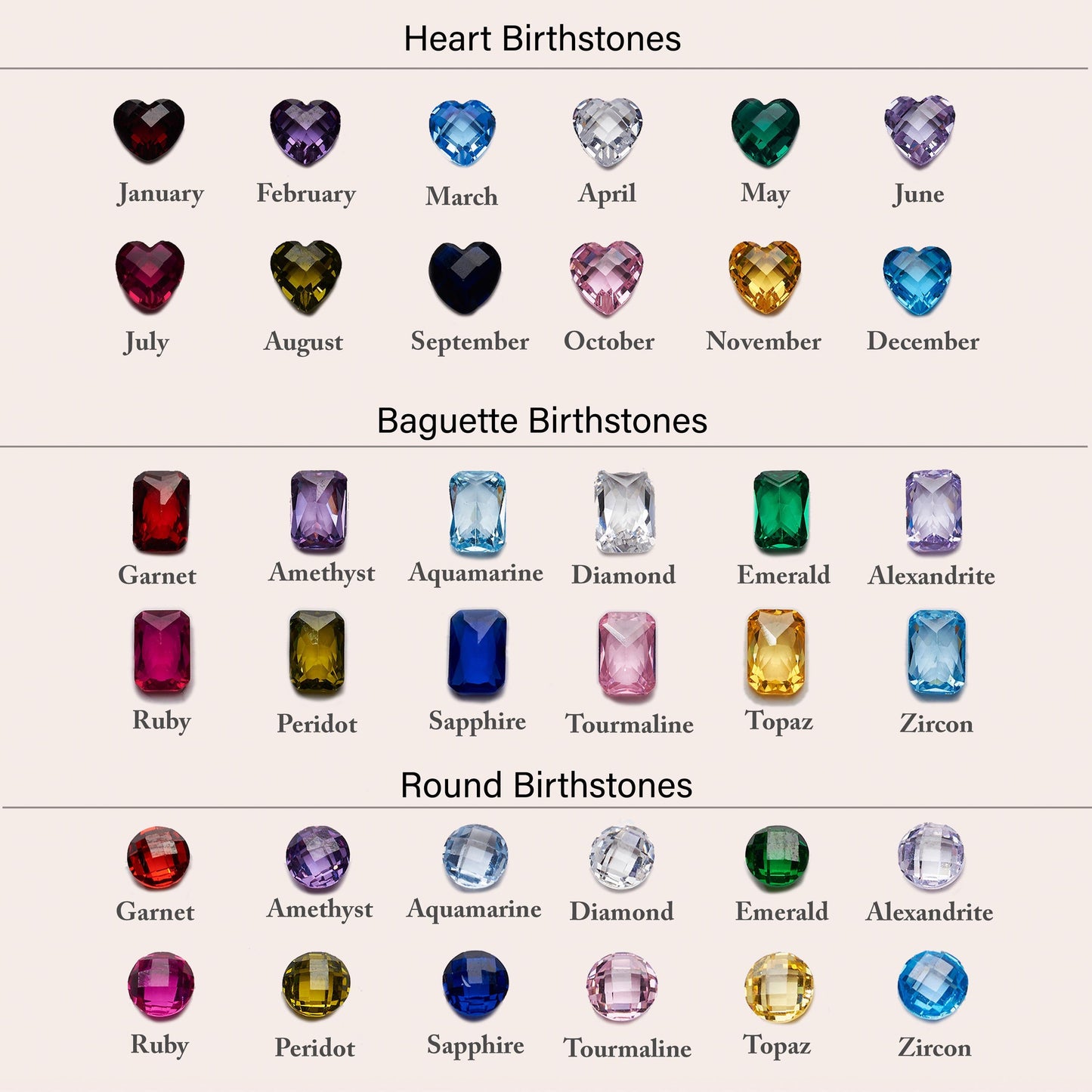Pick the round Peridot olive stone
Screen dimensions: 1092x1092
pos(316,985)
